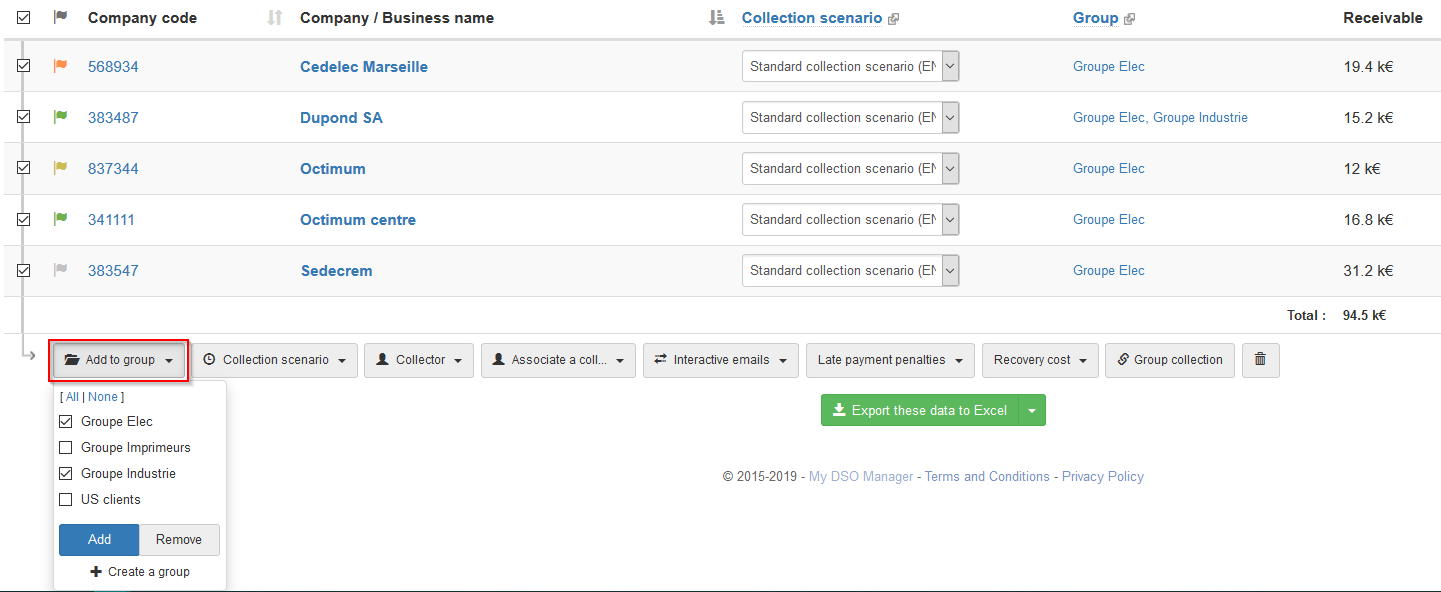Screen dimensions: 1441x592
Task: Click the gray flag beside Sedecrem
Action: pos(60,270)
